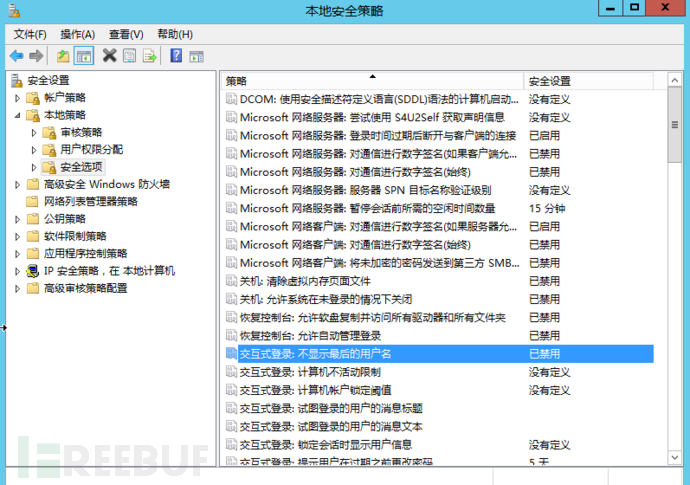Expand the 帐户策略 tree node
The height and width of the screenshot is (485, 690).
click(x=17, y=98)
